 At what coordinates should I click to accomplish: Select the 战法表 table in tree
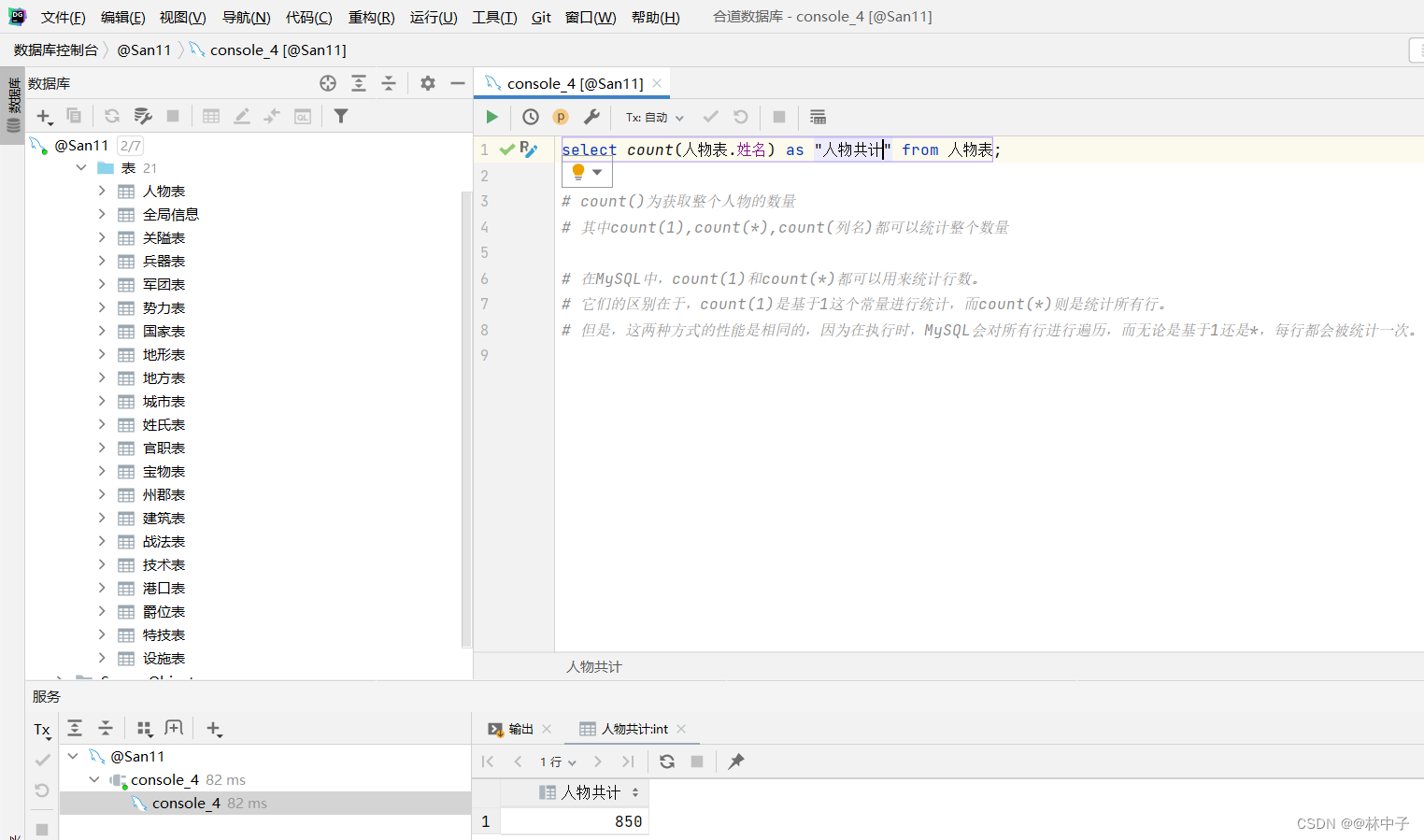[164, 541]
